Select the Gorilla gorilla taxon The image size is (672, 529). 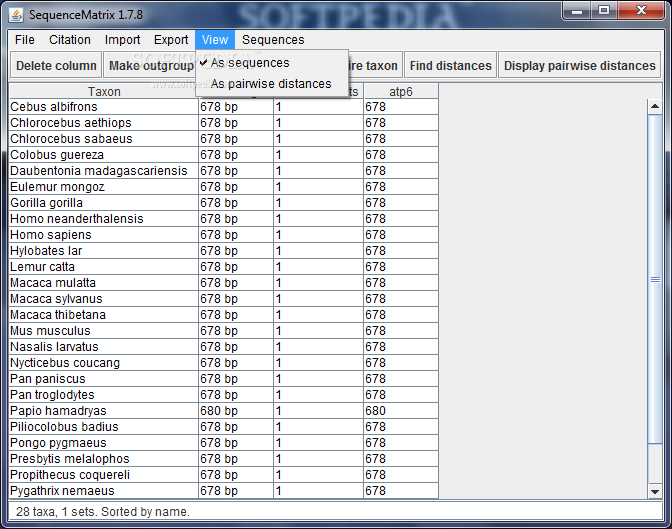coord(103,203)
